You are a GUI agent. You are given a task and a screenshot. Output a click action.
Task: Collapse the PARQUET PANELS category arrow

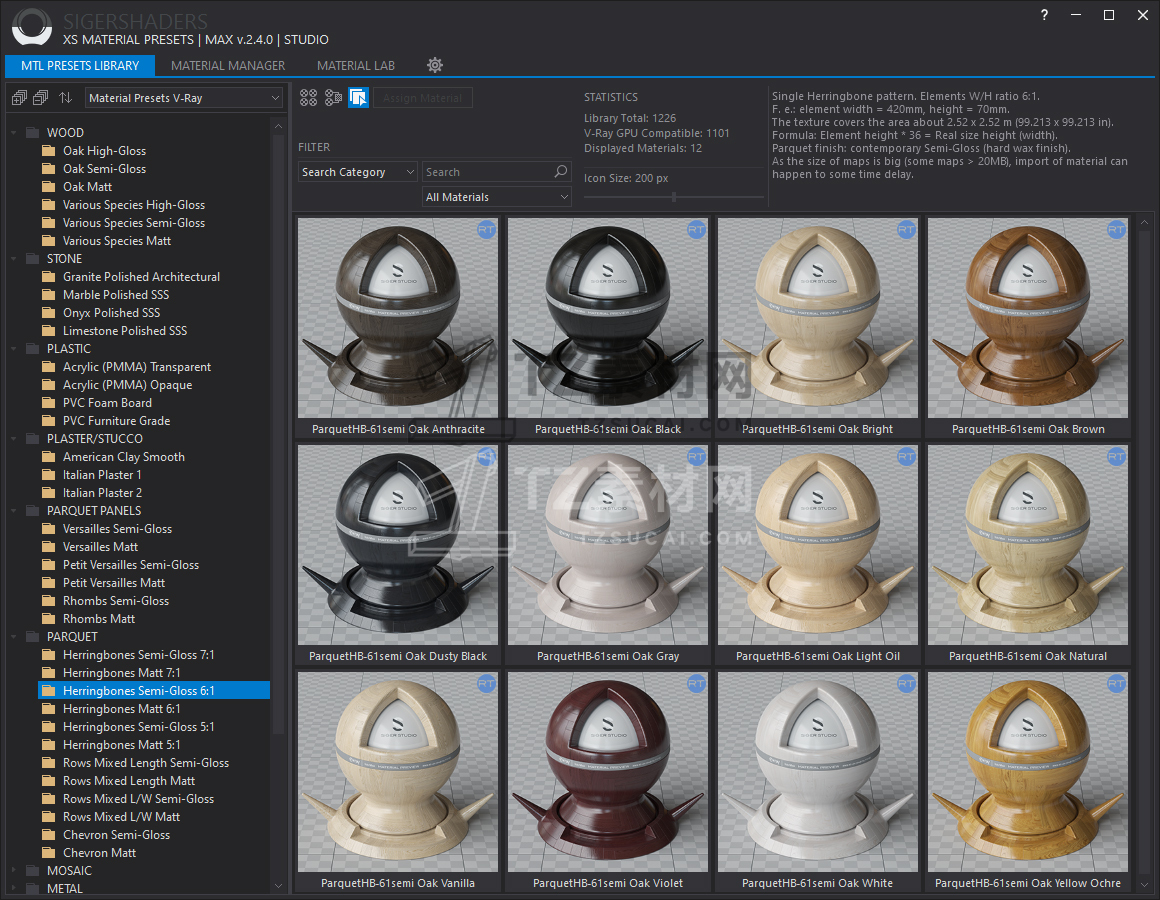coord(13,511)
